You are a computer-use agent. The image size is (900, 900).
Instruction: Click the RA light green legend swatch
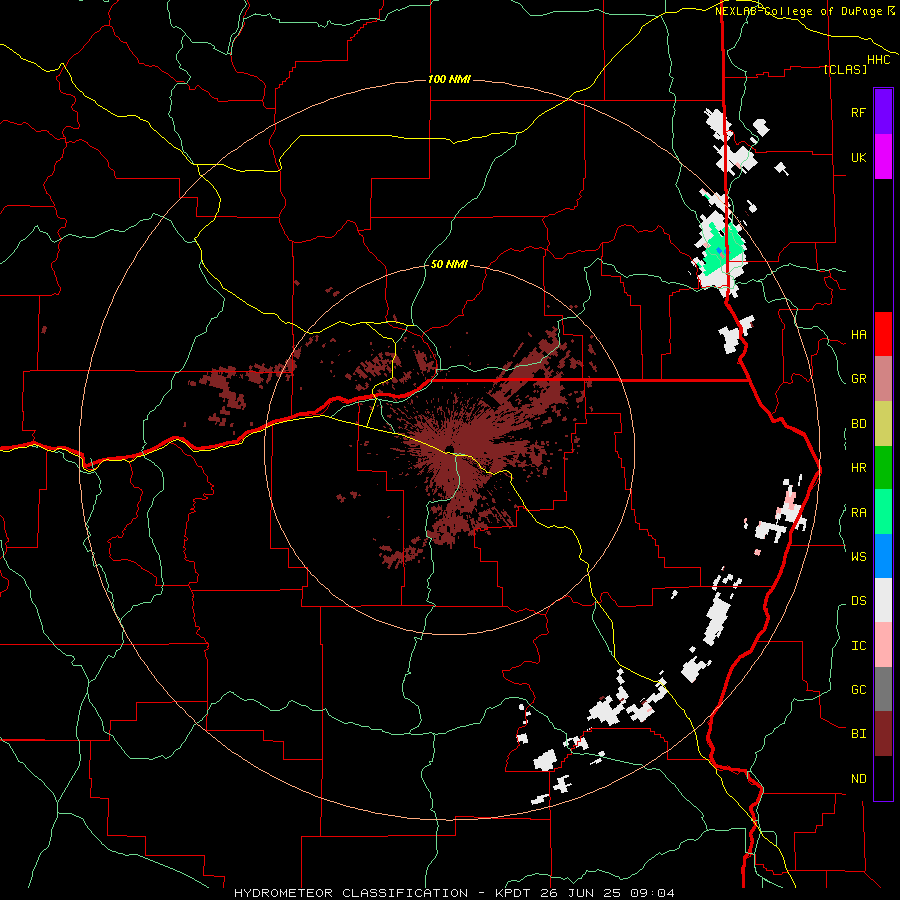(x=883, y=512)
